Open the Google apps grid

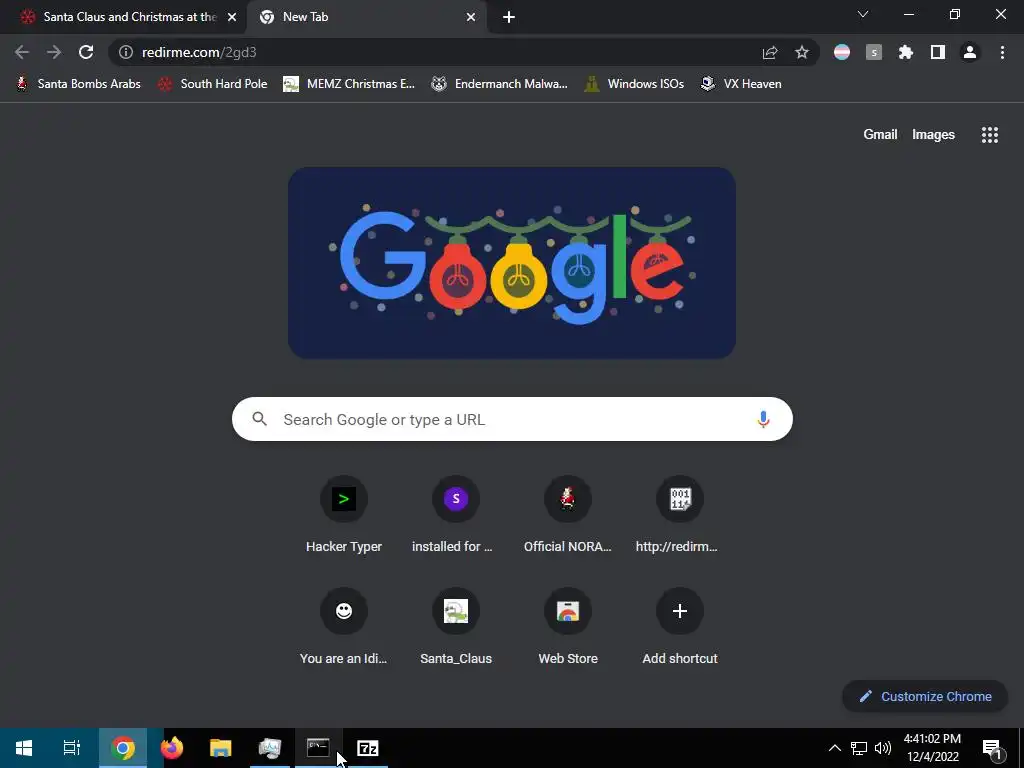pos(990,135)
